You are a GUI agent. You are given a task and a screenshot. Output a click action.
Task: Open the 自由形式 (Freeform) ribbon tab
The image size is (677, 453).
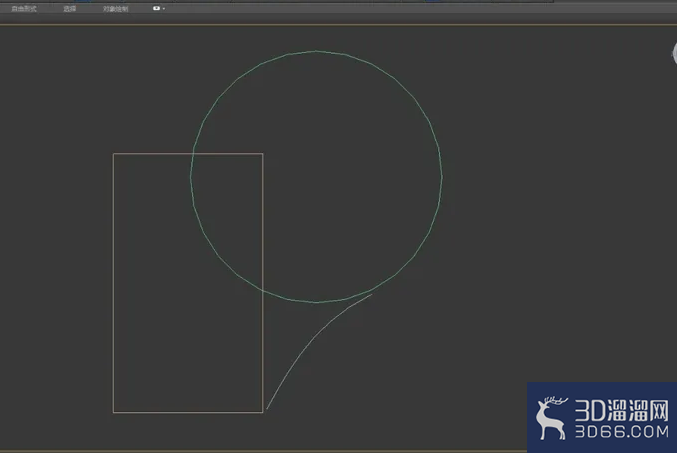(x=24, y=9)
